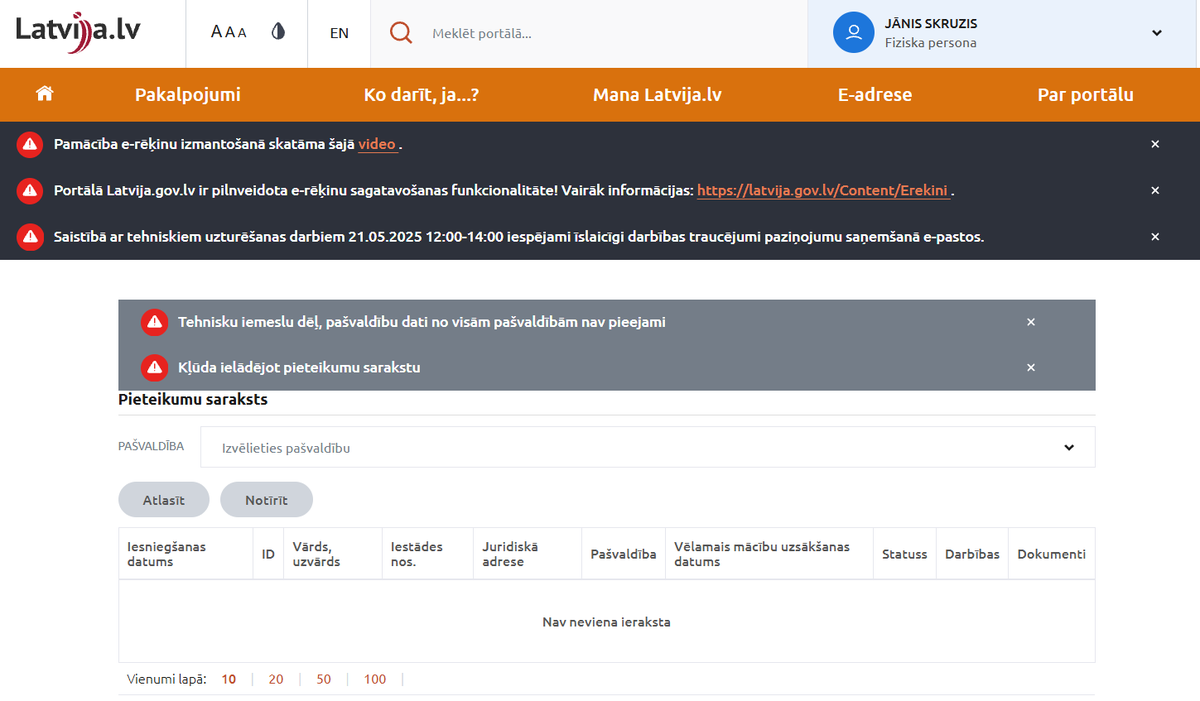Click the Statuss column header
The height and width of the screenshot is (701, 1200).
[904, 554]
